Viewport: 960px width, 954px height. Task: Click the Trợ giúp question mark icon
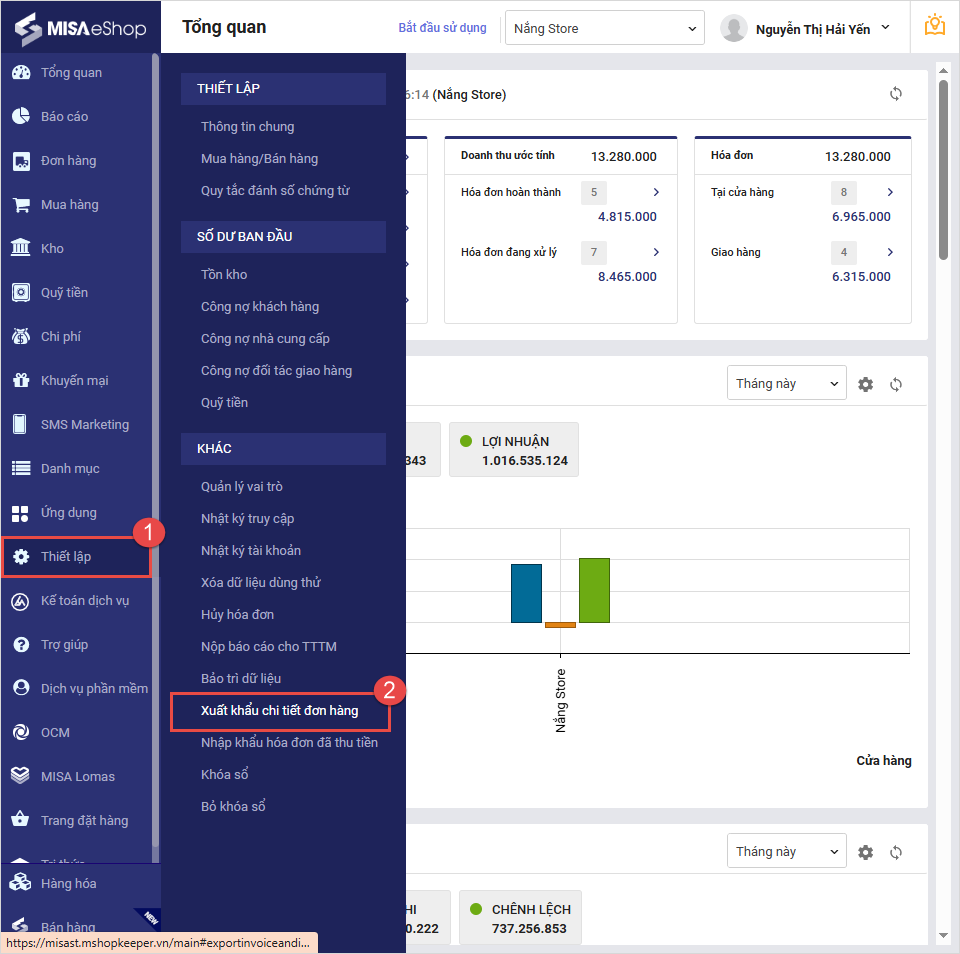20,645
